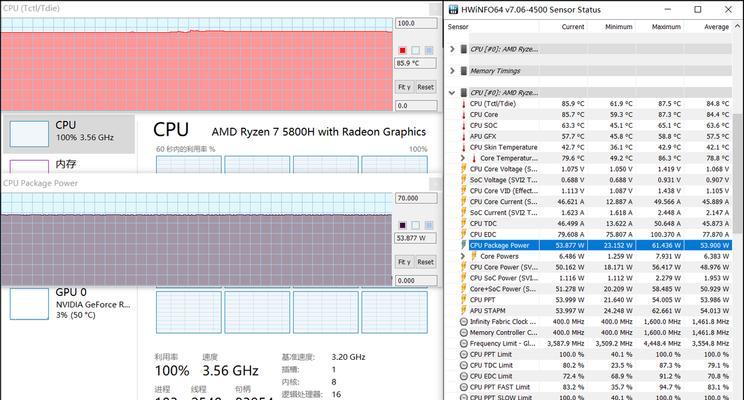Click thermometer icon beside CPU SOC row
The image size is (744, 400).
[464, 125]
